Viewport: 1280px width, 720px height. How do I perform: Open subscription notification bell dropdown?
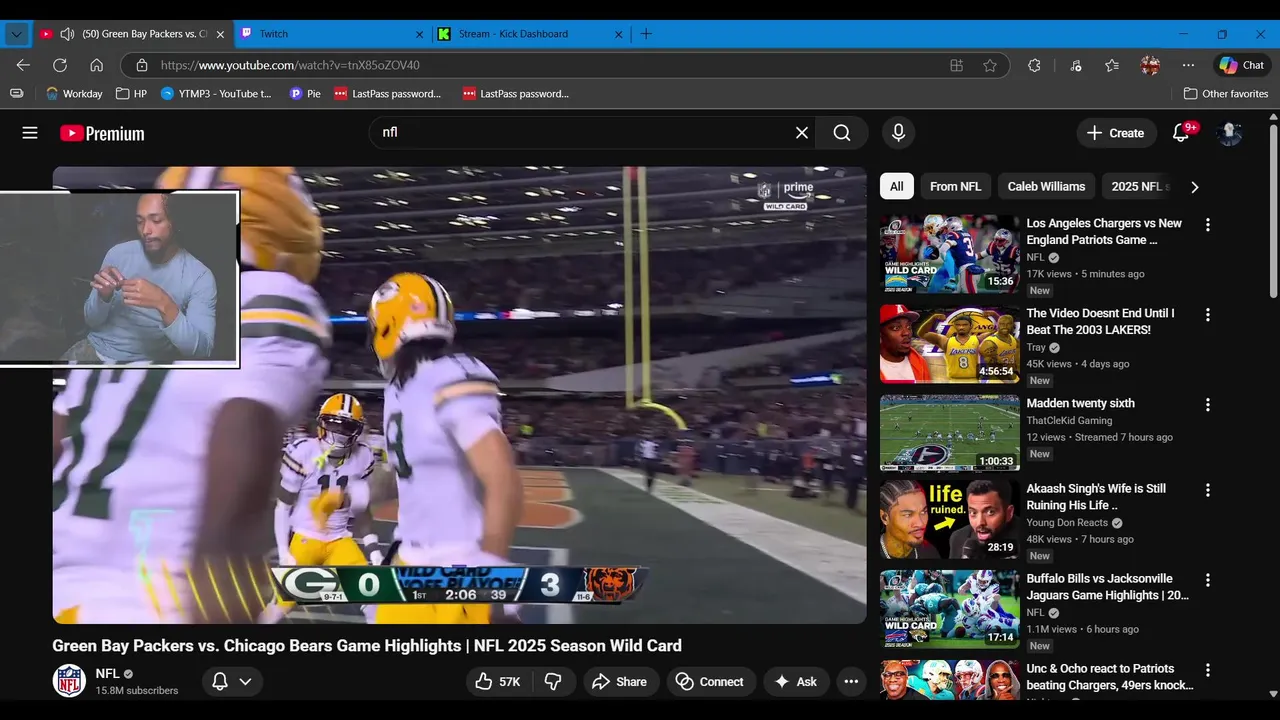pos(232,681)
